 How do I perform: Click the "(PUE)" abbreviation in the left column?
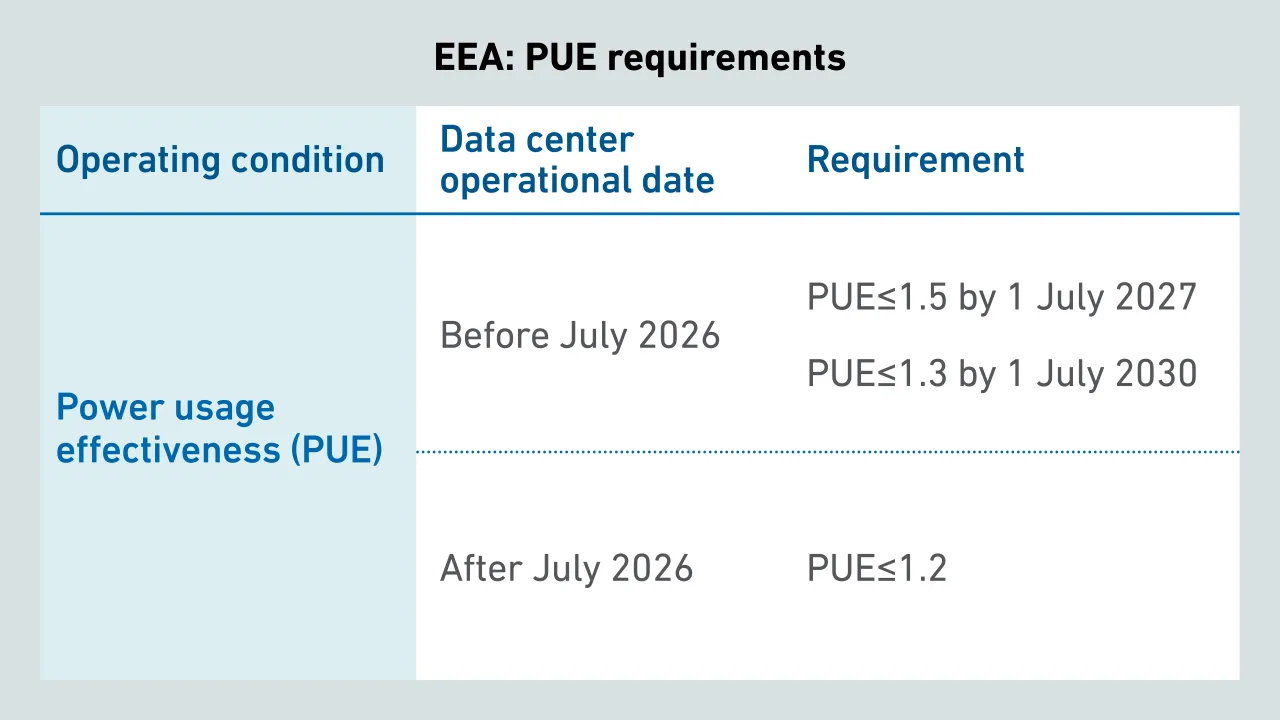tap(336, 449)
